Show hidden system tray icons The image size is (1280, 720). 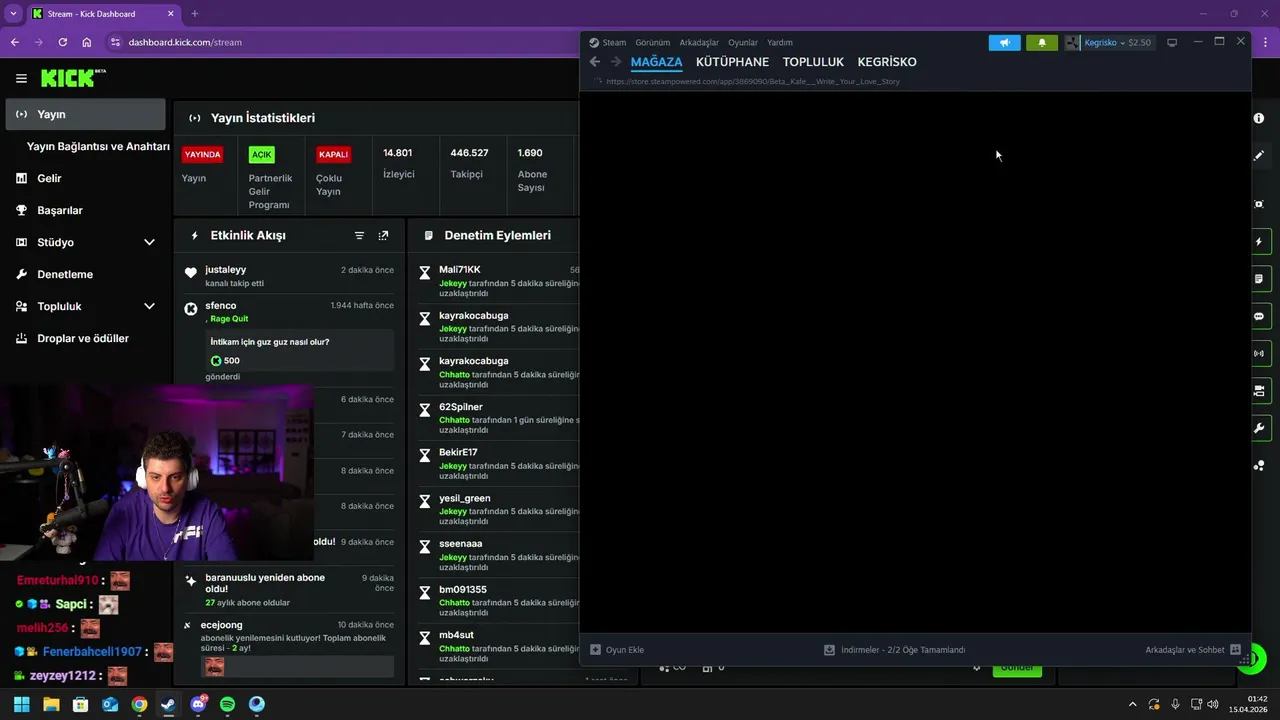pos(1132,704)
